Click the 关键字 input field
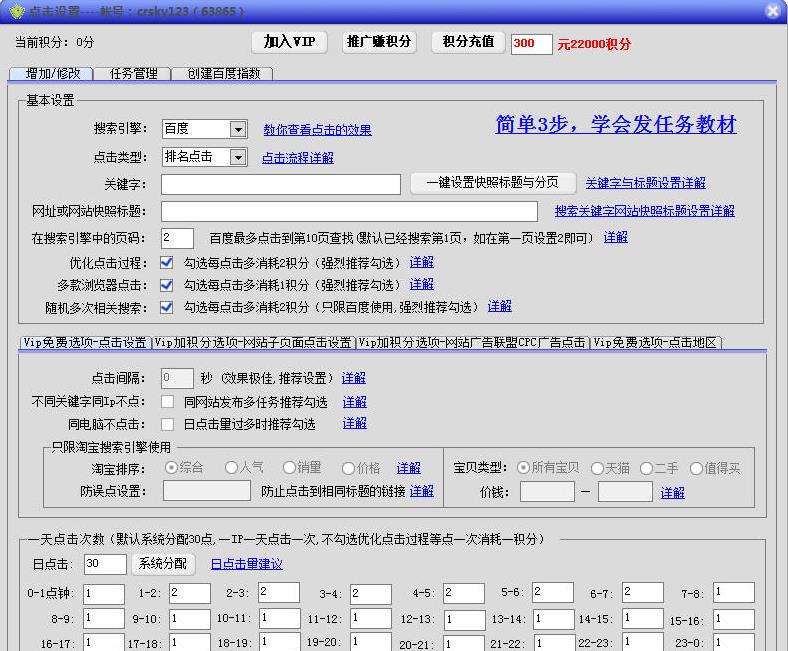Screen dimensions: 788x651 coord(280,184)
